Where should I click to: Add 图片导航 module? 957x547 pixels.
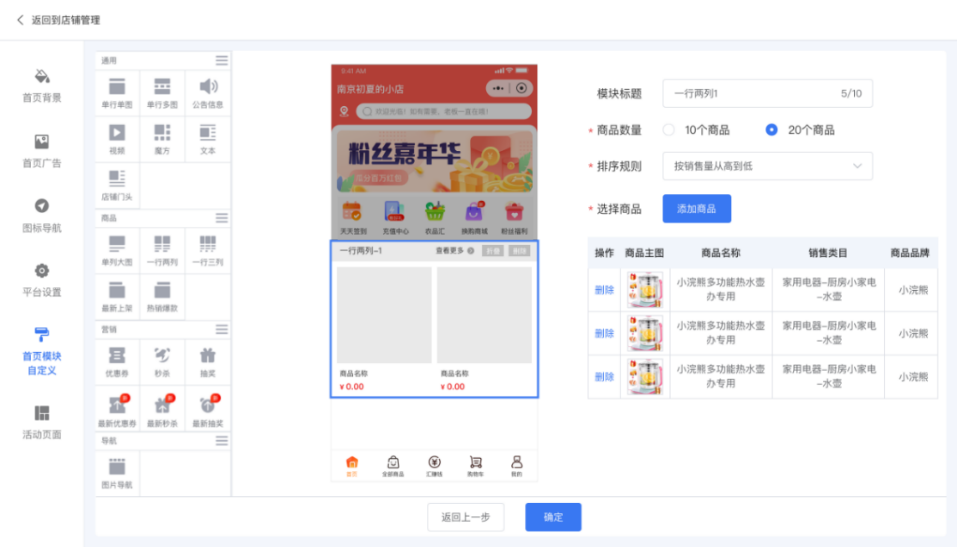click(117, 473)
